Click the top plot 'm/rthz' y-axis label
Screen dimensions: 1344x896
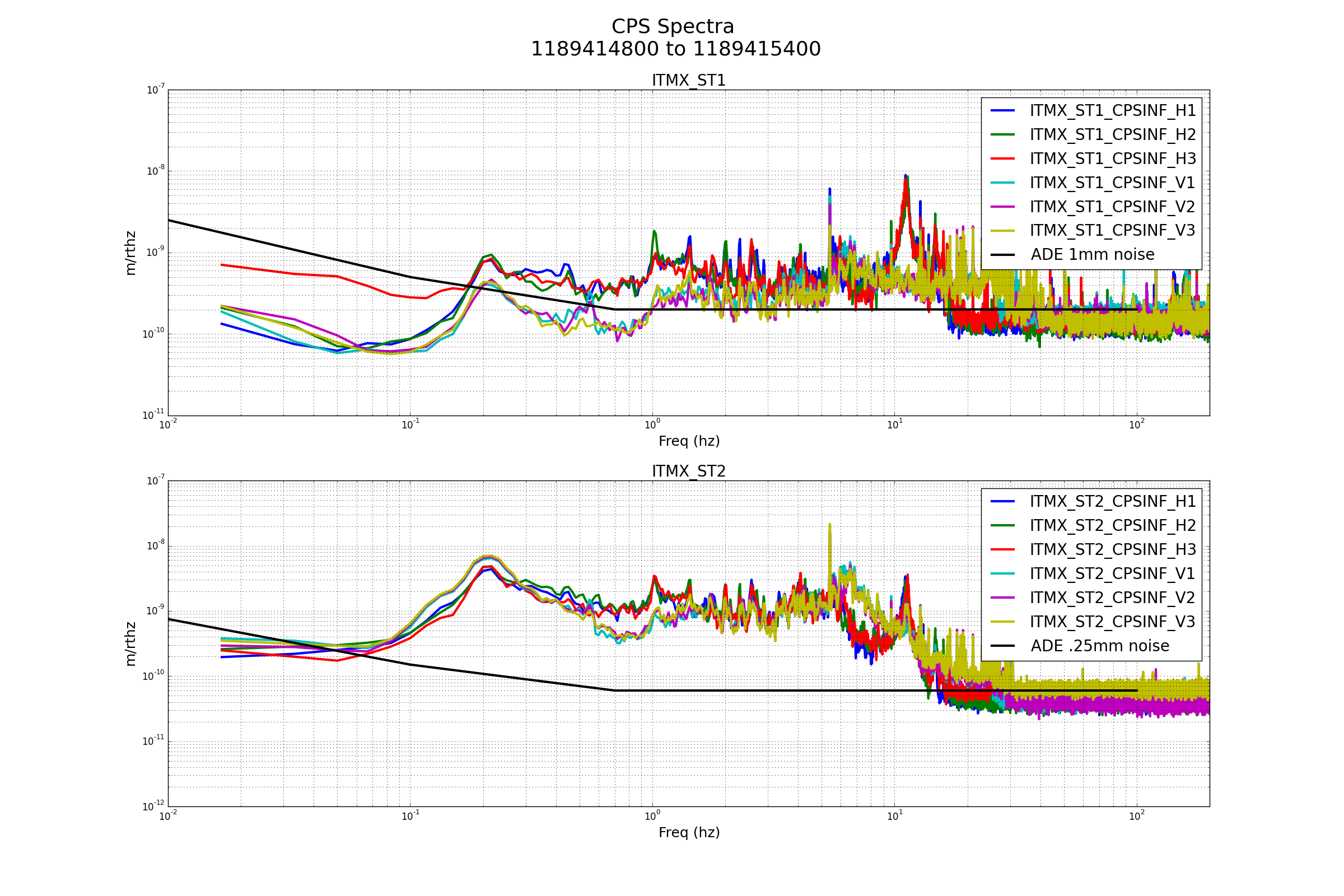[x=131, y=253]
